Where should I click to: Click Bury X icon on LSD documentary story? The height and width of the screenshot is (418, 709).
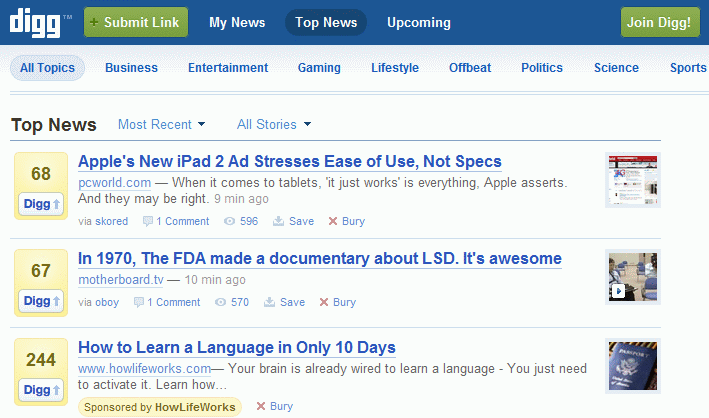[x=324, y=302]
